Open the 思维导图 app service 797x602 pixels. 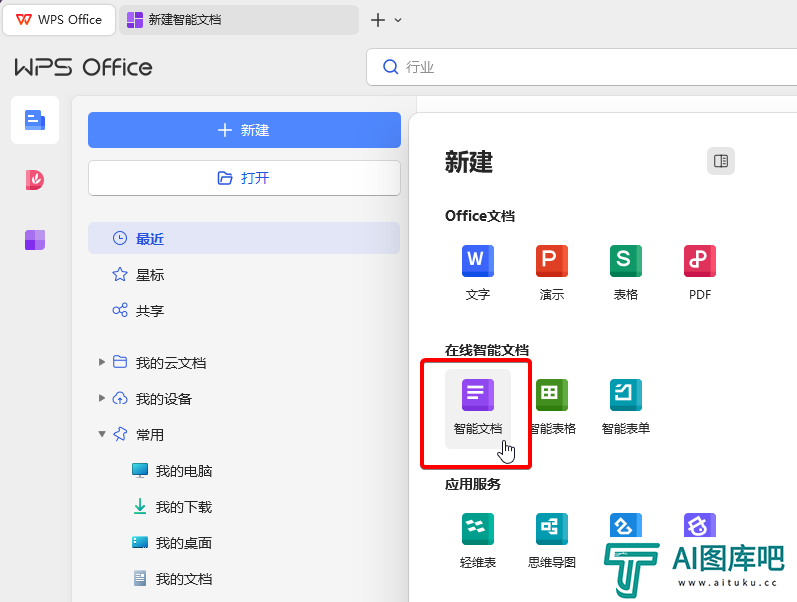552,529
